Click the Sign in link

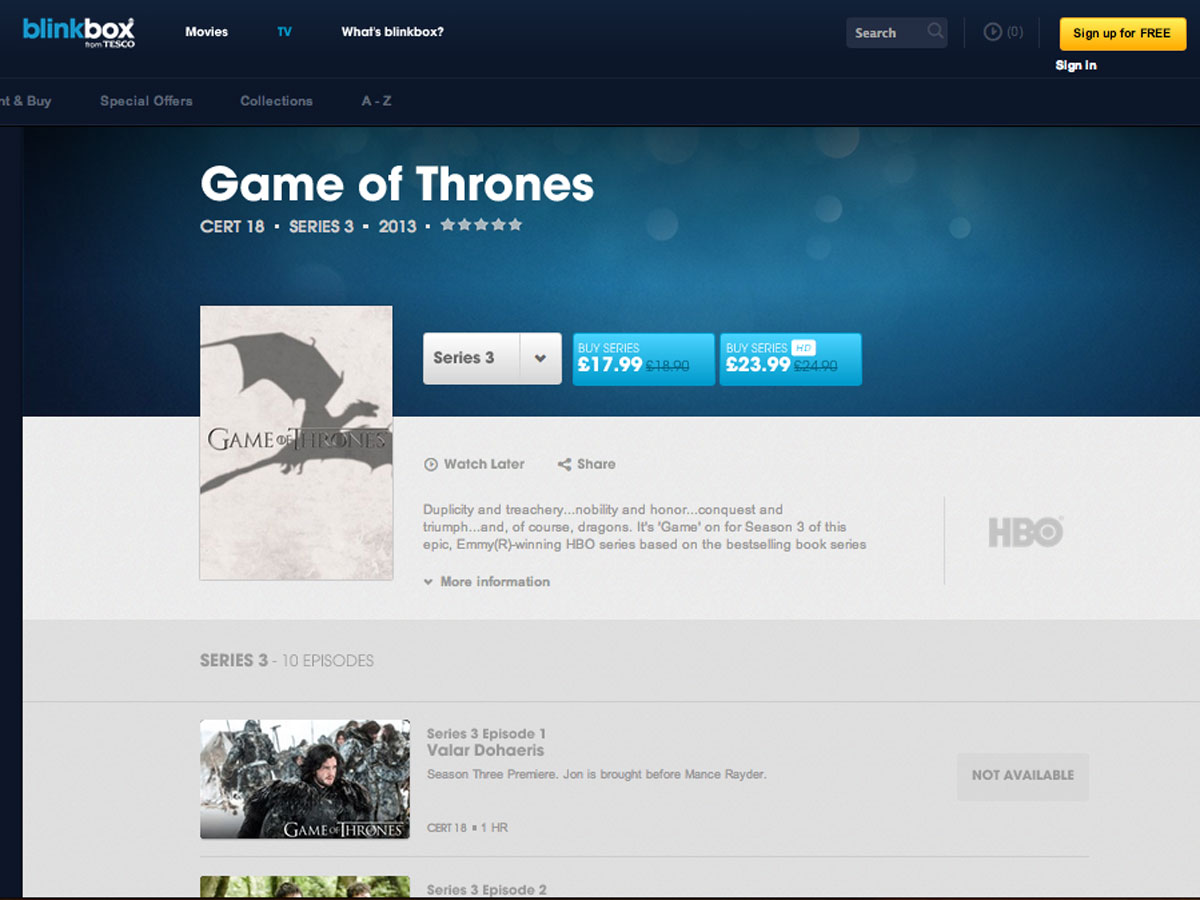pos(1076,65)
